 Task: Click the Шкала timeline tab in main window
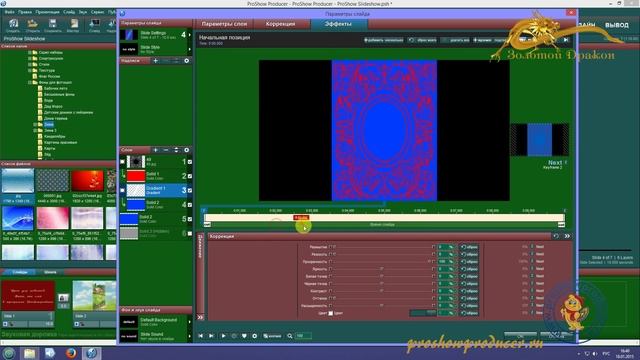coord(50,272)
